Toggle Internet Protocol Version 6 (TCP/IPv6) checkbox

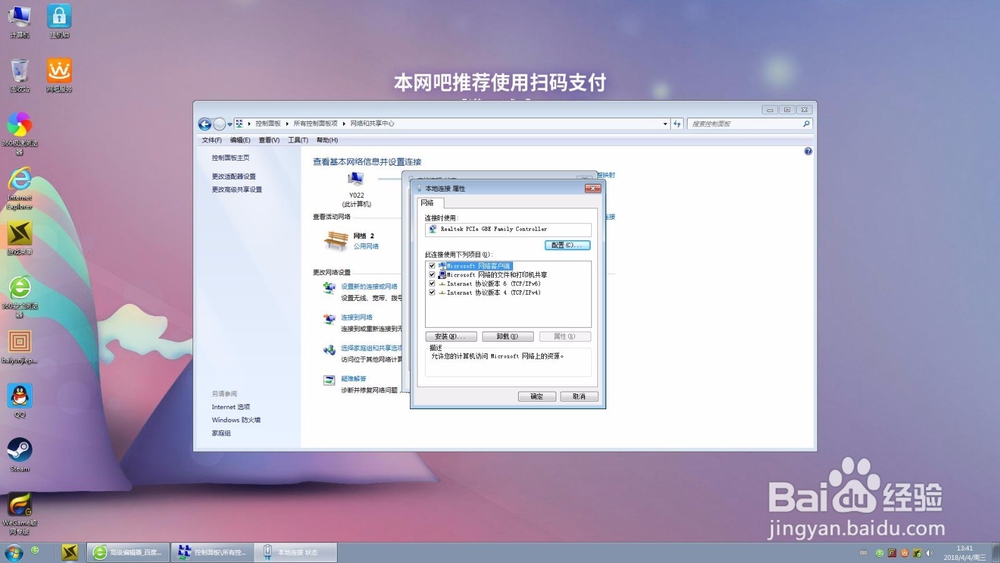[x=432, y=284]
